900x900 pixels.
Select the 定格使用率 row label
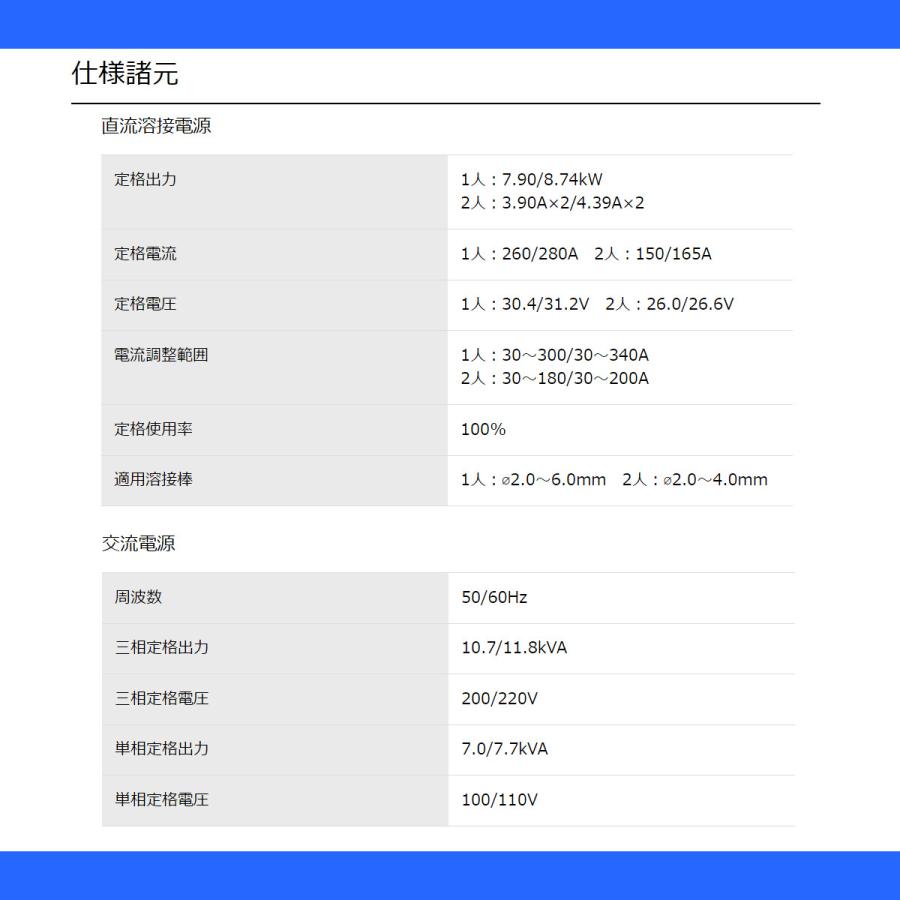click(x=153, y=429)
